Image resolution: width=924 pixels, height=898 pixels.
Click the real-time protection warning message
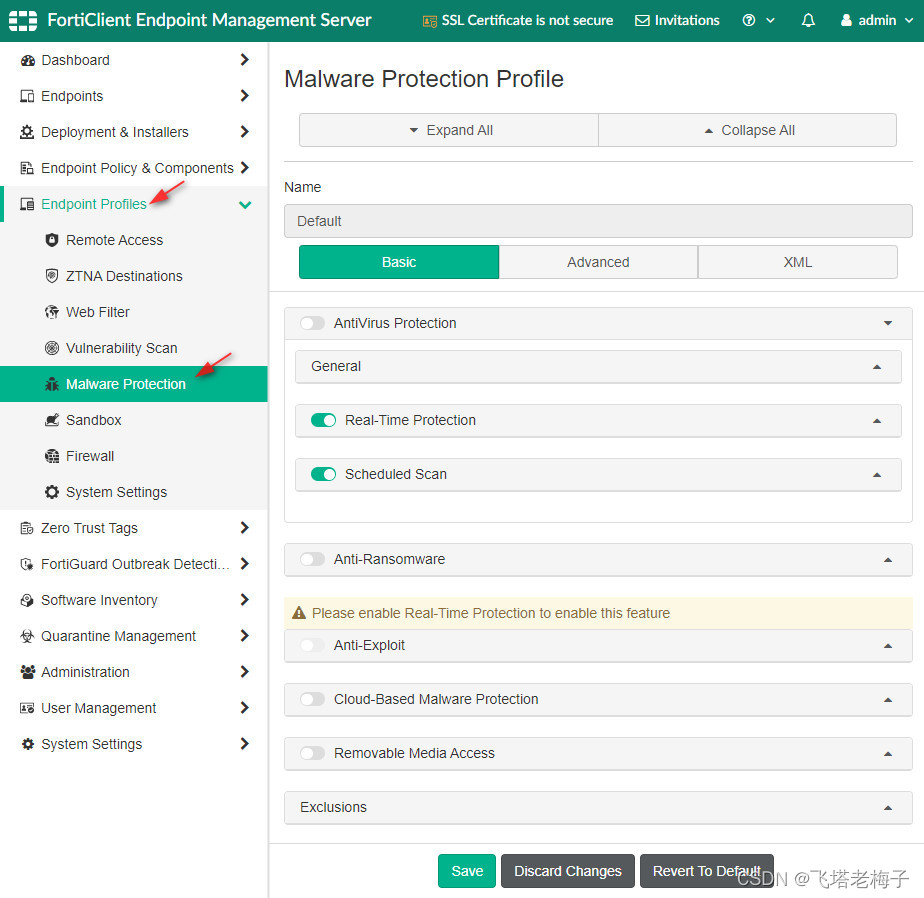pos(598,613)
